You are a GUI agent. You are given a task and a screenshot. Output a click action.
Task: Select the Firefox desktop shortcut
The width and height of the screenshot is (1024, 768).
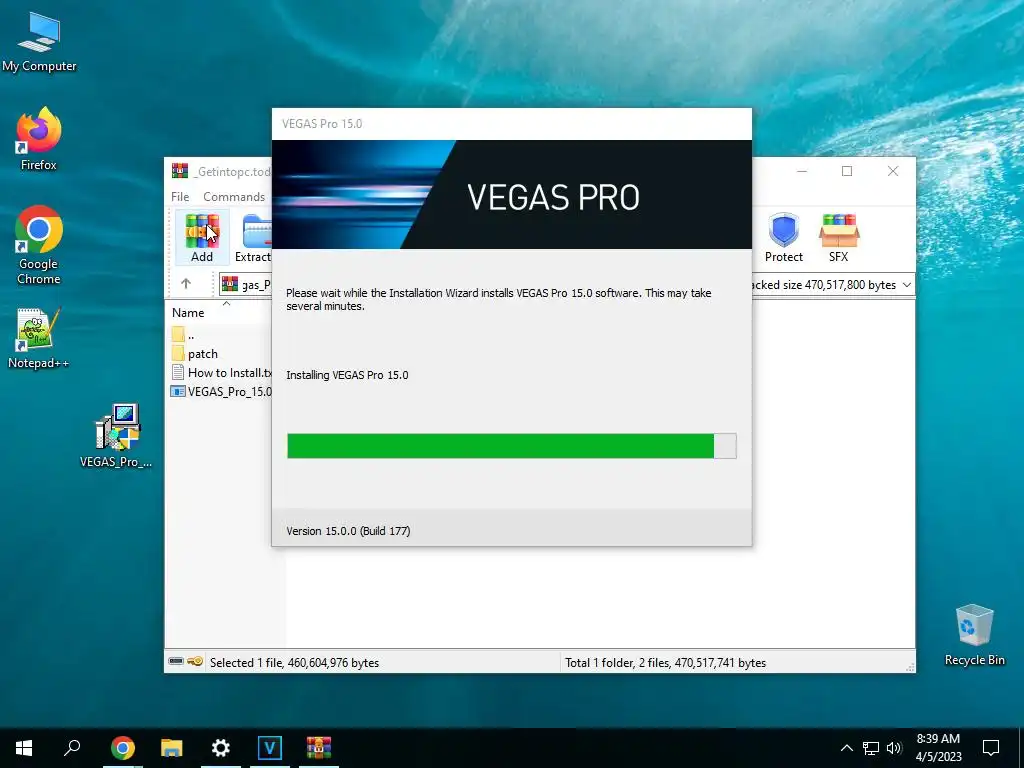coord(39,139)
